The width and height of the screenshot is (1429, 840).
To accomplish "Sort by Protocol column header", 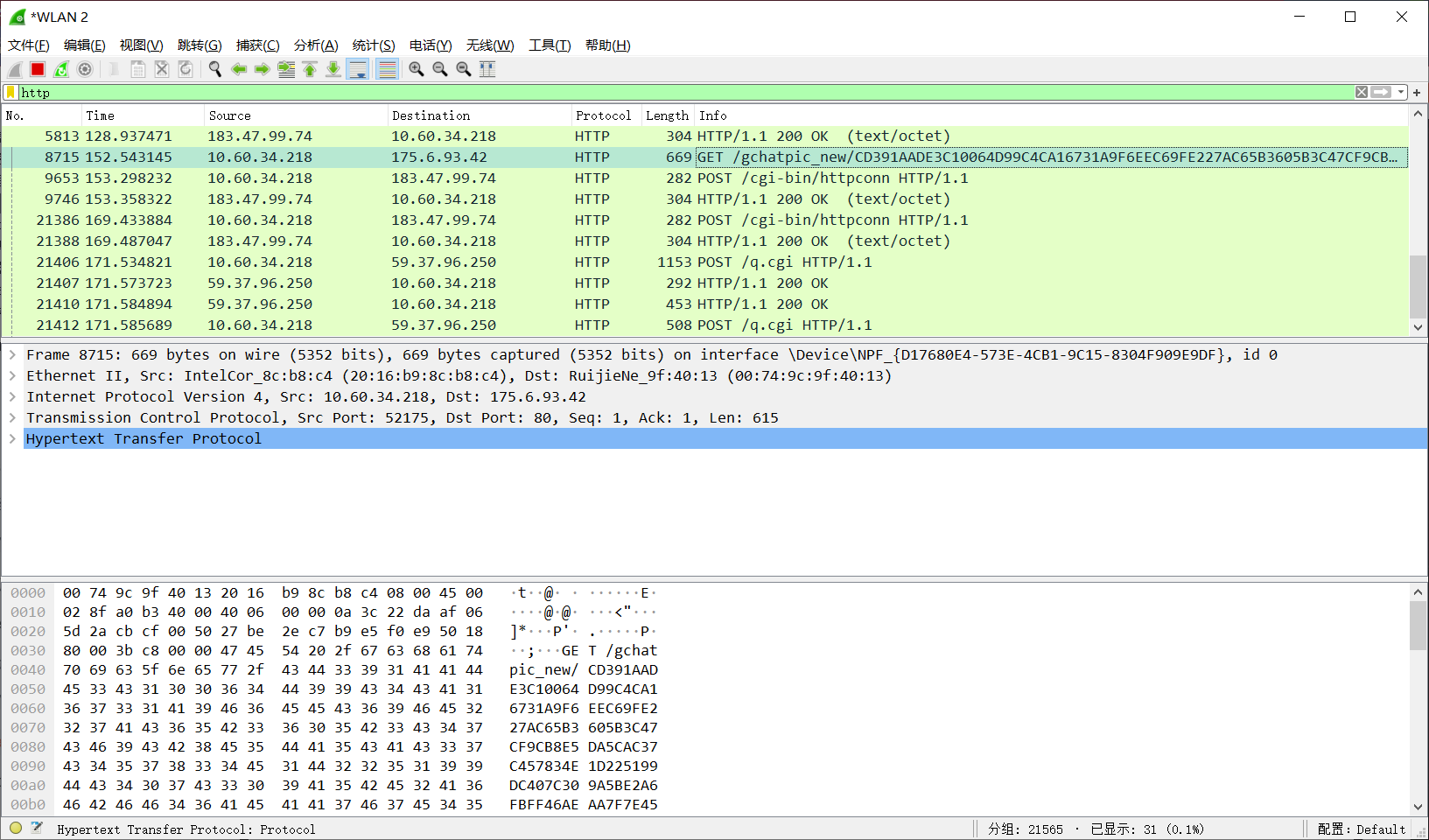I will pyautogui.click(x=606, y=115).
